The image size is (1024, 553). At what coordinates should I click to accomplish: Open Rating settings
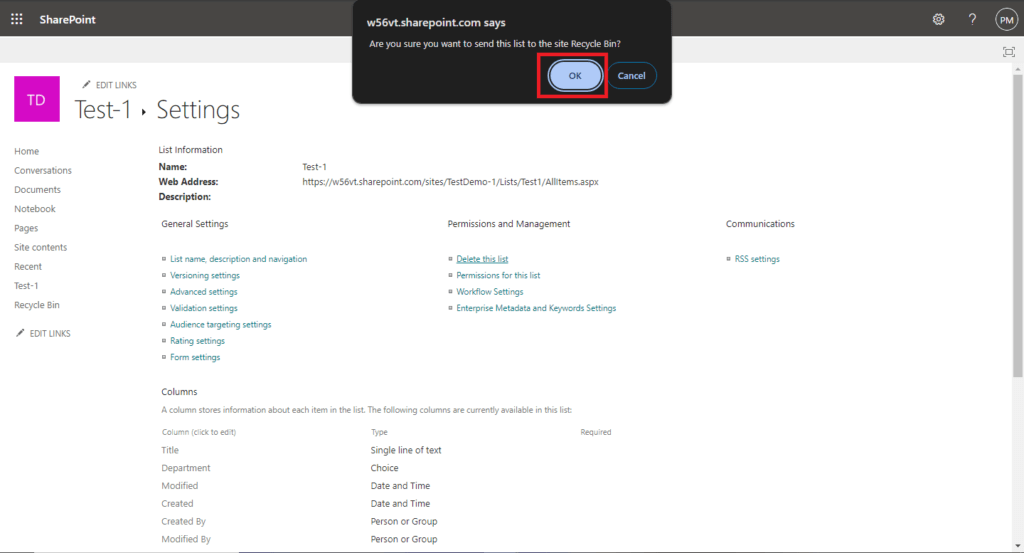pyautogui.click(x=197, y=341)
